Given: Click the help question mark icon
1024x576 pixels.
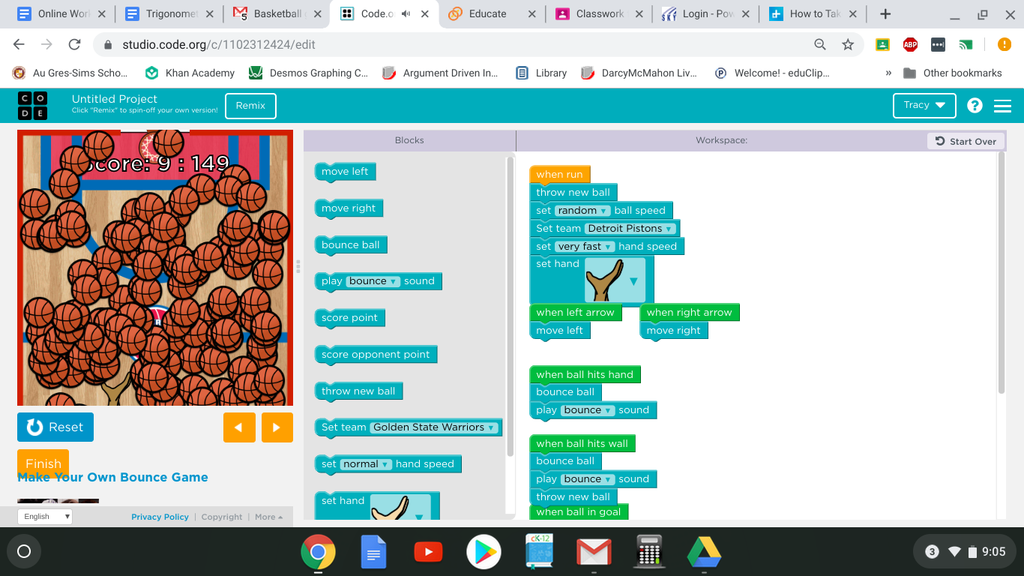Looking at the screenshot, I should (x=974, y=106).
